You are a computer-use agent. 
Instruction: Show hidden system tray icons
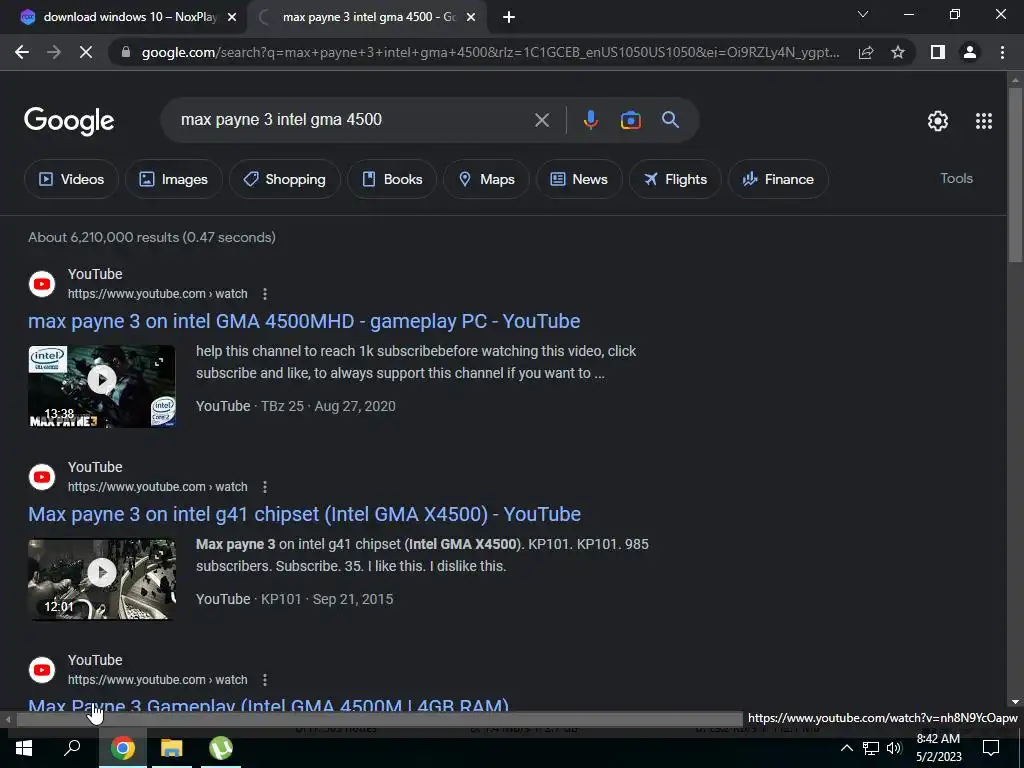click(x=846, y=748)
